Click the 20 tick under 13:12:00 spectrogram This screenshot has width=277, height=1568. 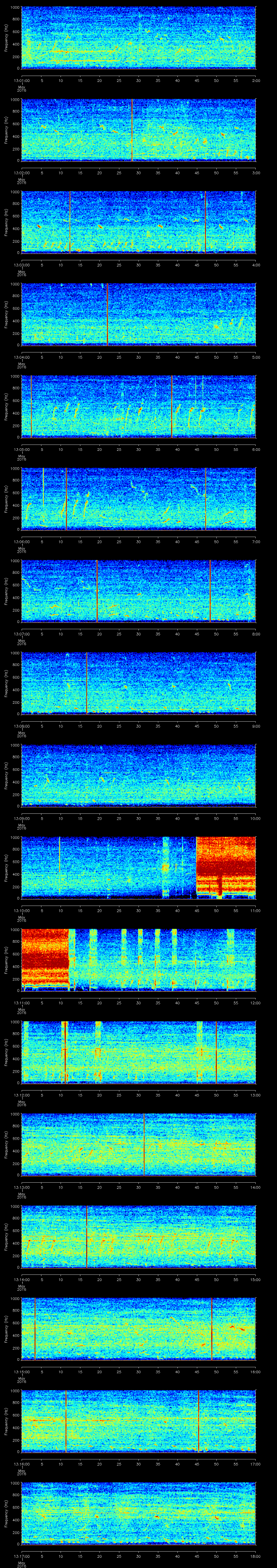click(100, 1095)
